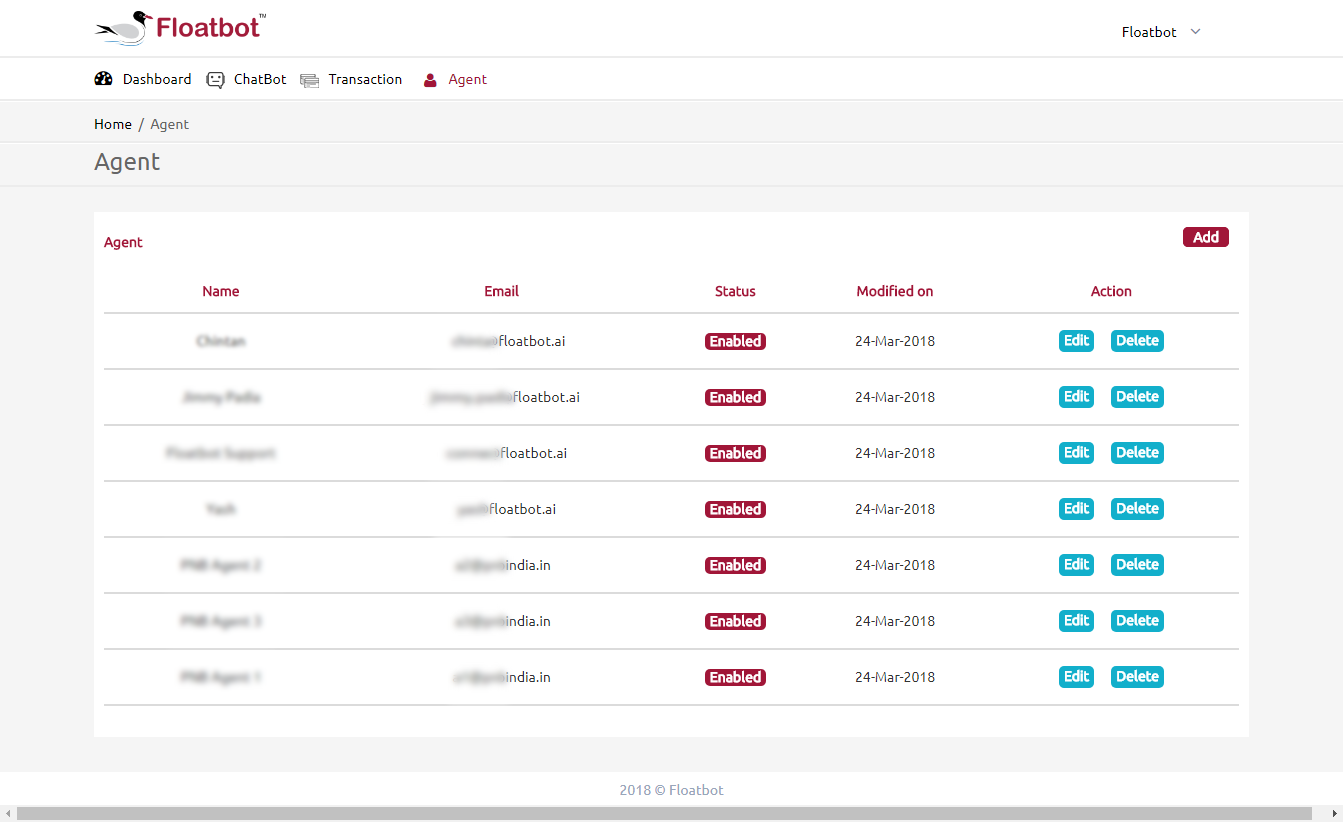Click the ChatBot face icon

click(x=215, y=80)
